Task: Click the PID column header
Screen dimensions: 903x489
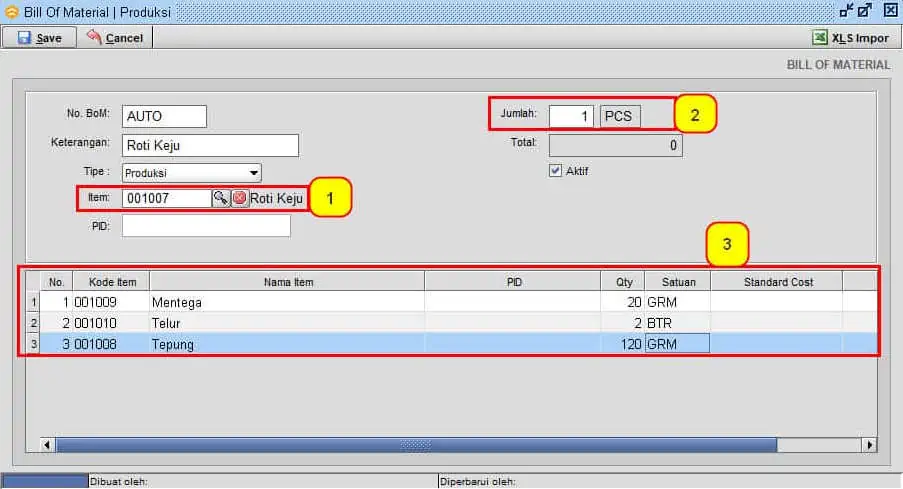Action: click(513, 282)
